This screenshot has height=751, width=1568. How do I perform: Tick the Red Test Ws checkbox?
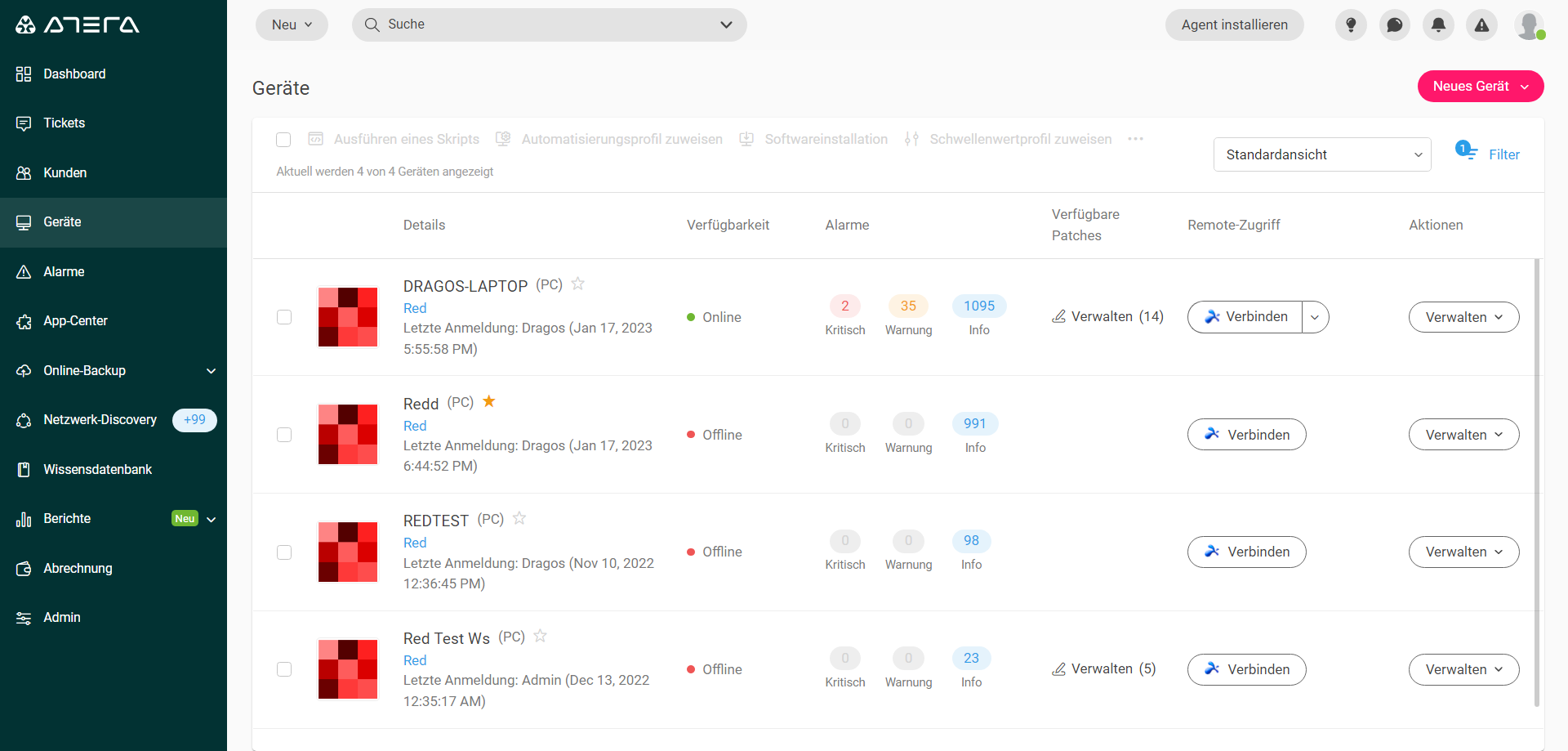284,669
